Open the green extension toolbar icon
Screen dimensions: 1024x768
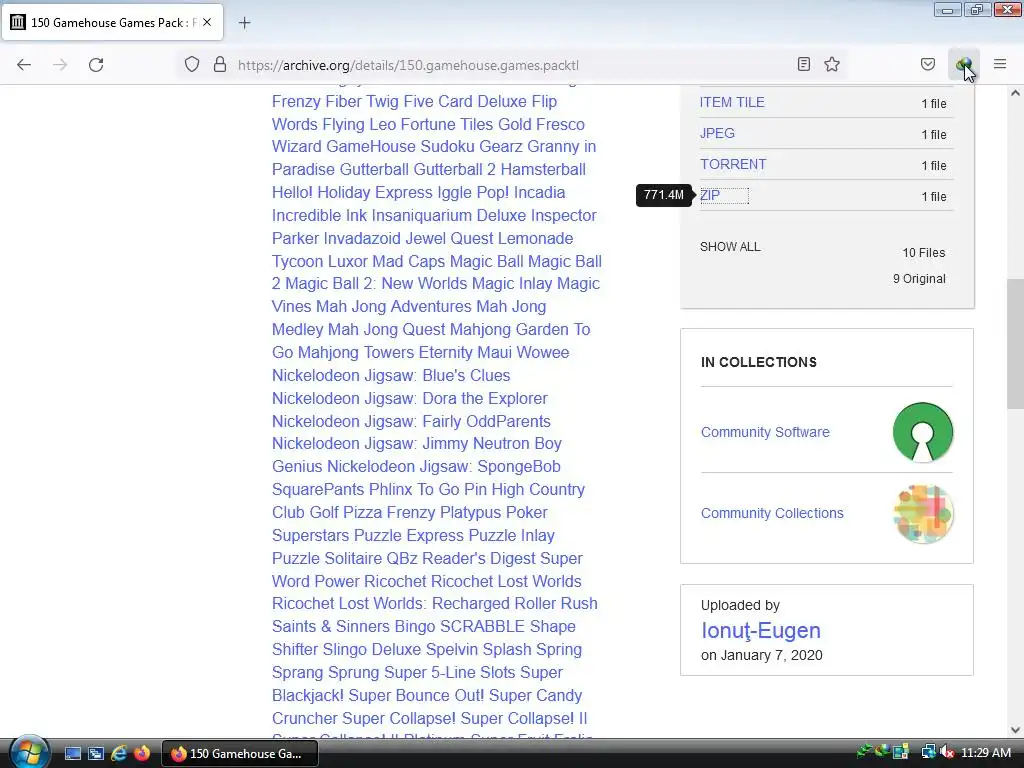[x=964, y=64]
